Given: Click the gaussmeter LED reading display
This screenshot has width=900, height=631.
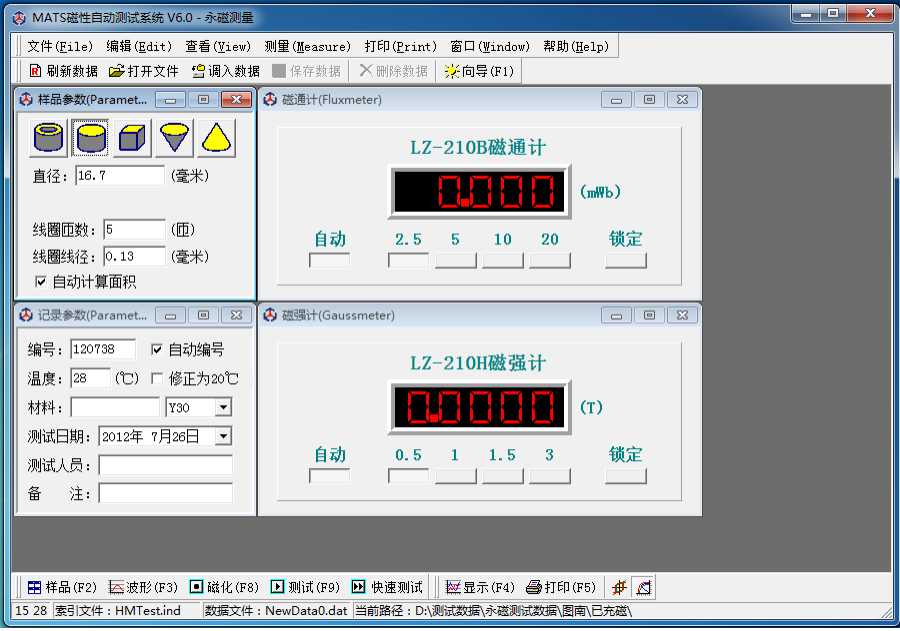Looking at the screenshot, I should coord(479,407).
